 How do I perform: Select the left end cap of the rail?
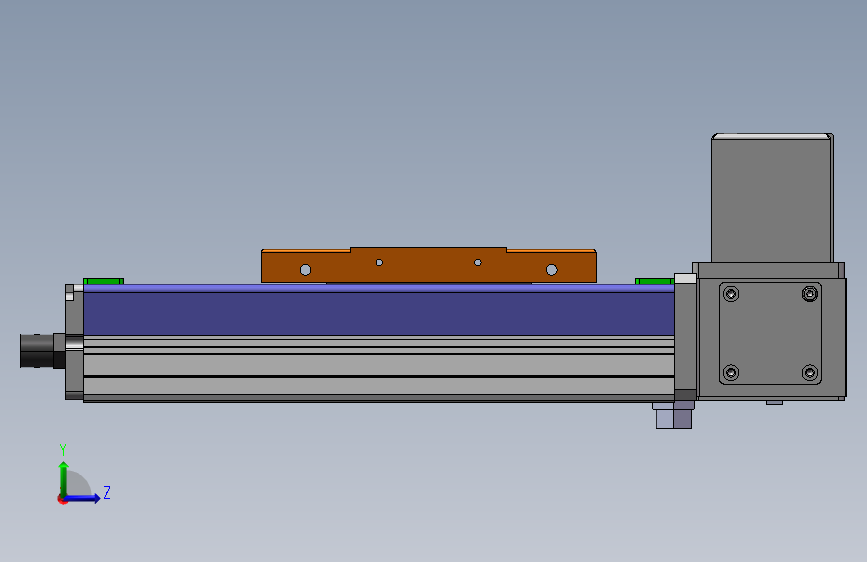74,342
